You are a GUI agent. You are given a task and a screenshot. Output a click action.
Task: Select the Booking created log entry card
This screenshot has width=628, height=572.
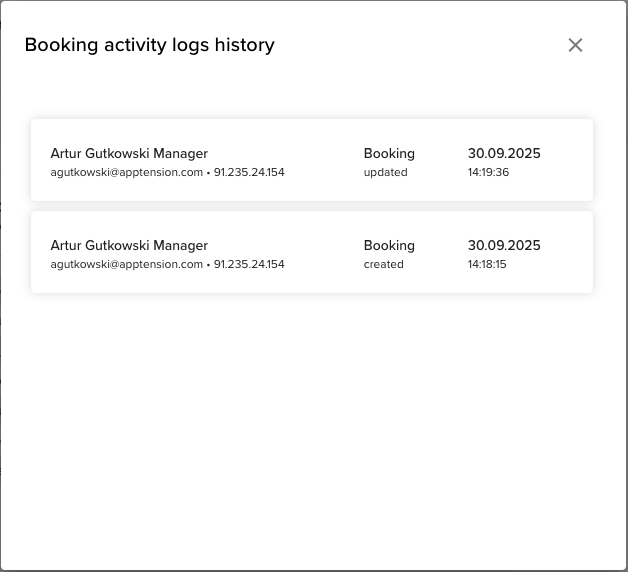point(311,253)
